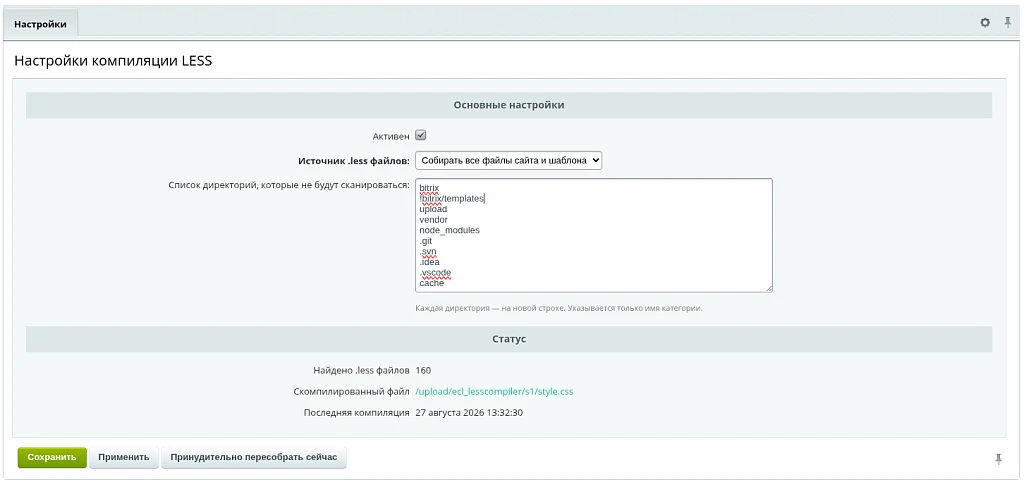The width and height of the screenshot is (1024, 482).
Task: Click Принудительно пересобрать сейчас button
Action: [254, 457]
